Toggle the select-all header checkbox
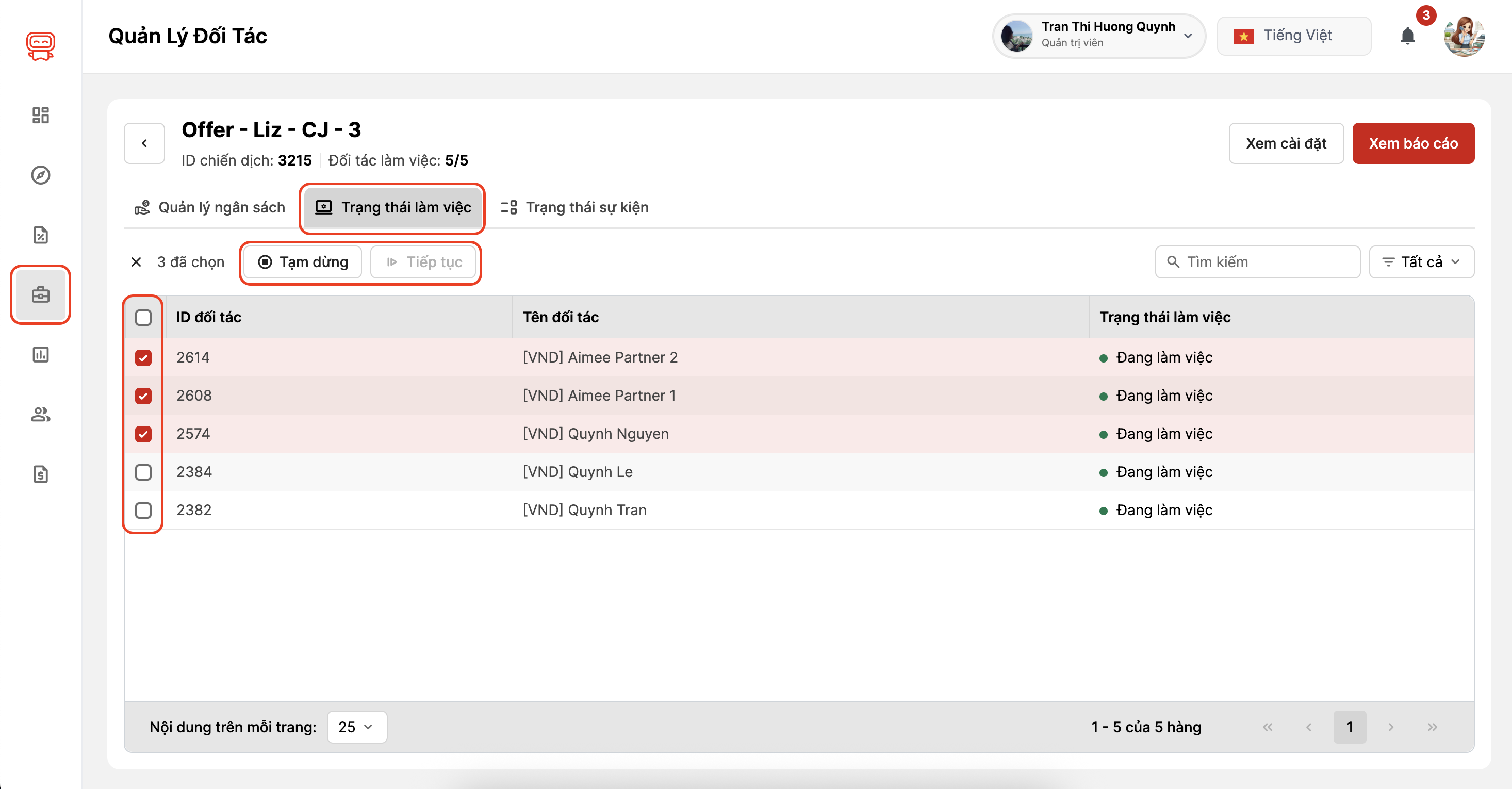The height and width of the screenshot is (789, 1512). pyautogui.click(x=143, y=318)
